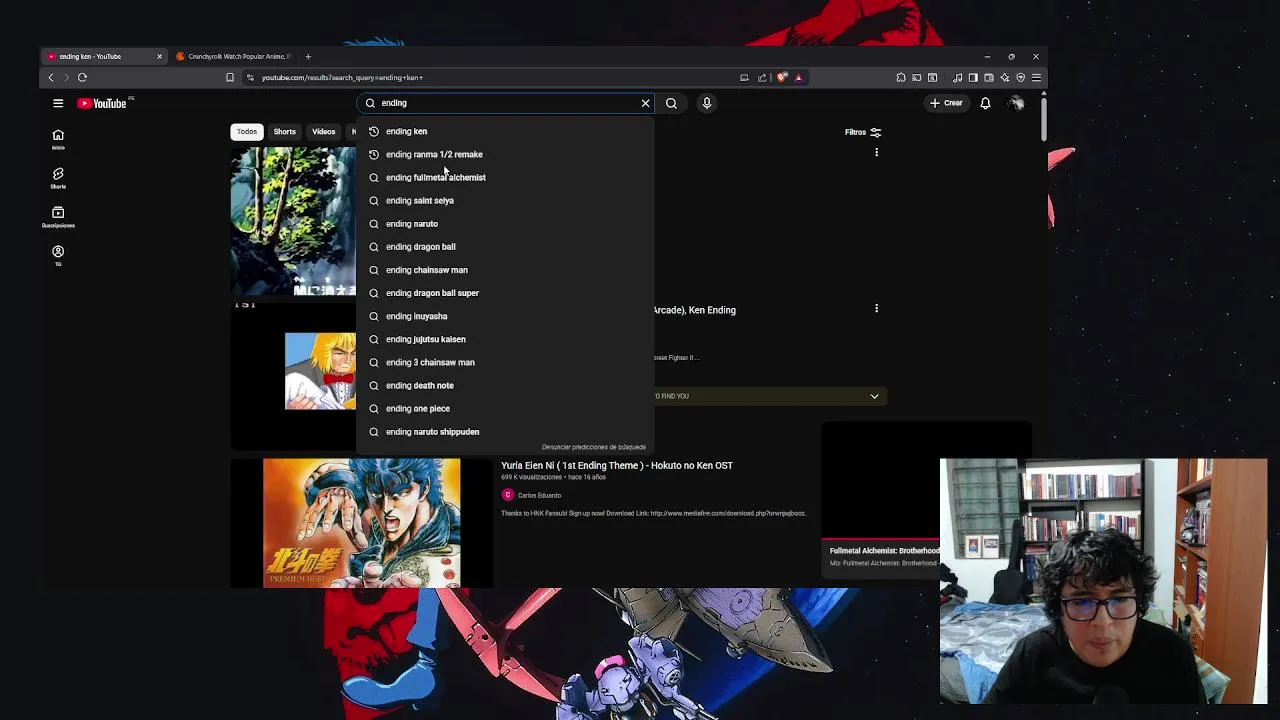Close the ending ken - YouTube tab
Screen dimensions: 1280x720
point(159,56)
